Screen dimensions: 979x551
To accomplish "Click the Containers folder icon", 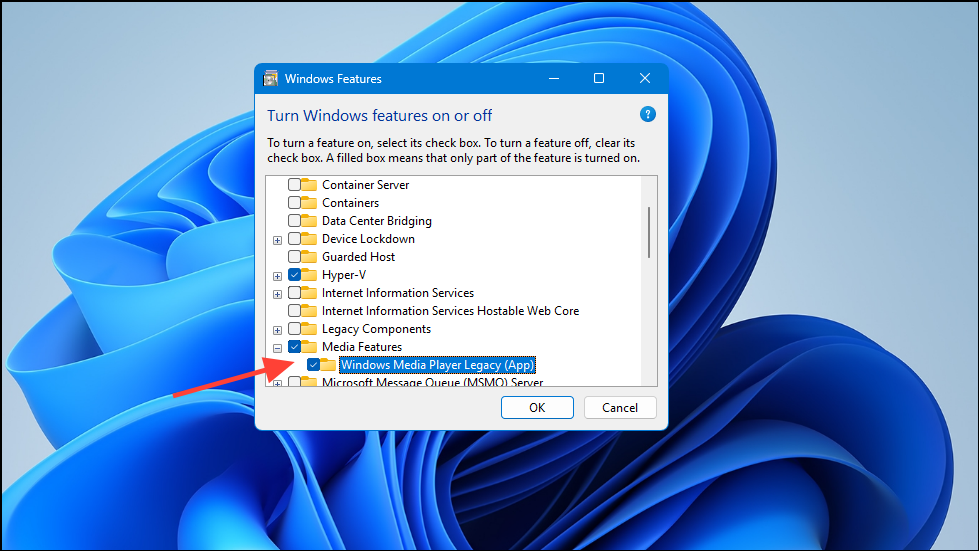I will tap(308, 203).
